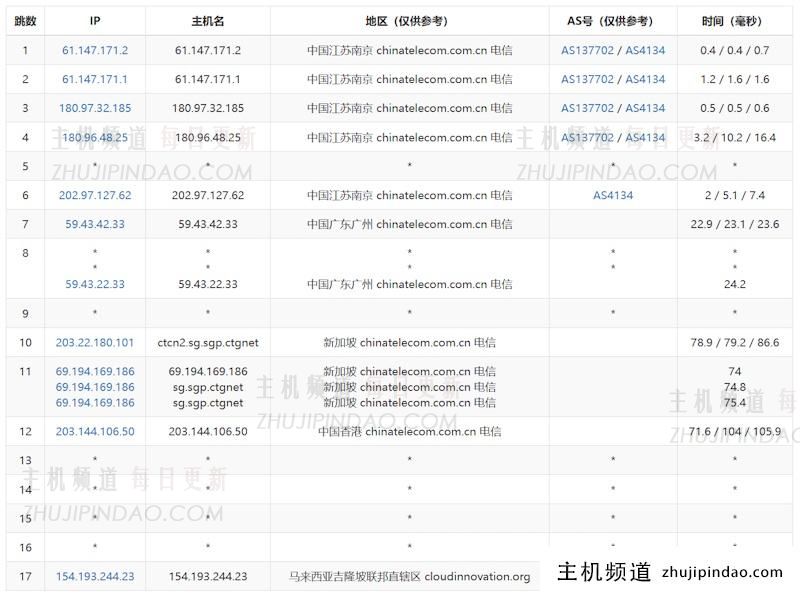
Task: Select hostname ctcn2.sg.sgp.ctgnet
Action: coord(208,343)
